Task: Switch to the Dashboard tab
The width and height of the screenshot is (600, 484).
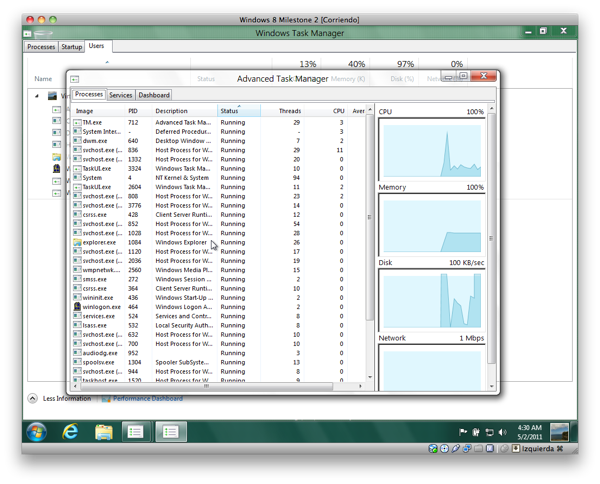Action: [154, 95]
